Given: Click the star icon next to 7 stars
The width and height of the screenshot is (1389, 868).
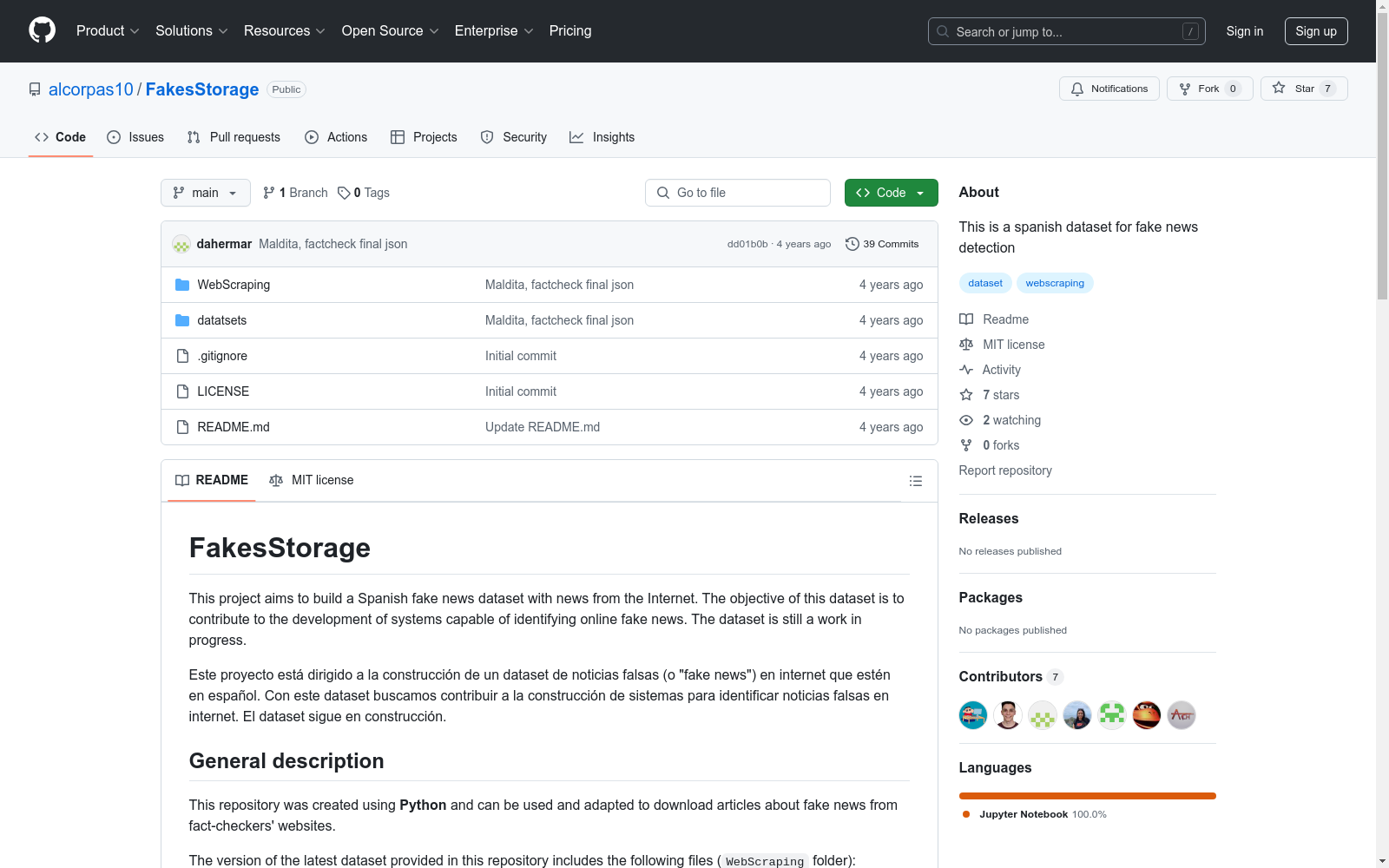Looking at the screenshot, I should (x=966, y=395).
